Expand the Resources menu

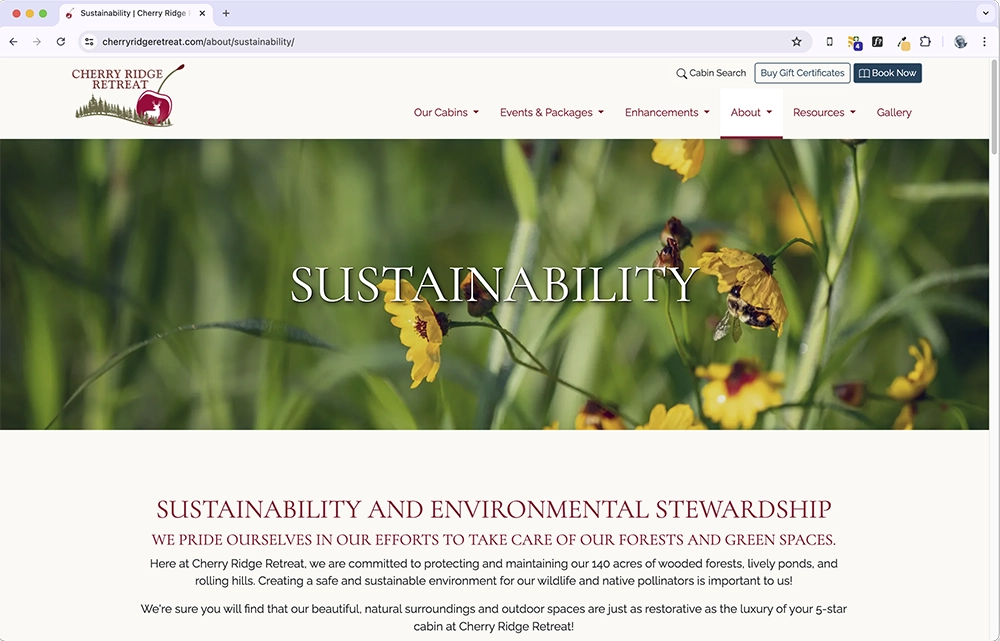(x=824, y=112)
